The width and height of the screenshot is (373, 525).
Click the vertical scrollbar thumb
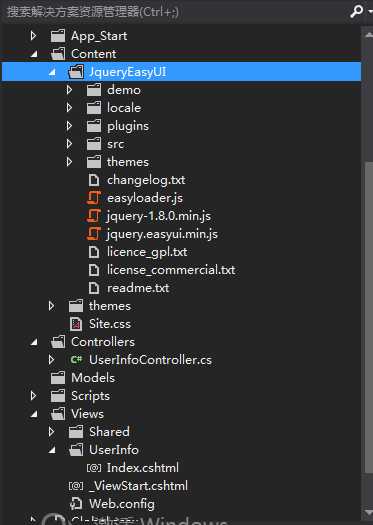[x=368, y=335]
